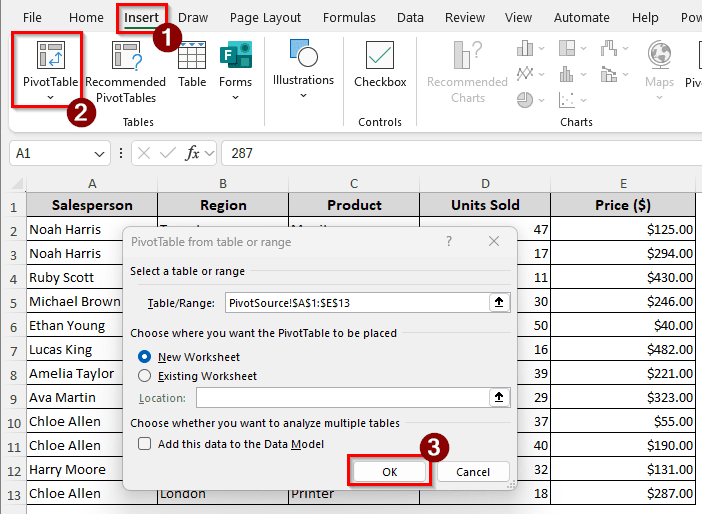Screen dimensions: 702x514
Task: Select the Salesperson header cell
Action: click(x=92, y=205)
